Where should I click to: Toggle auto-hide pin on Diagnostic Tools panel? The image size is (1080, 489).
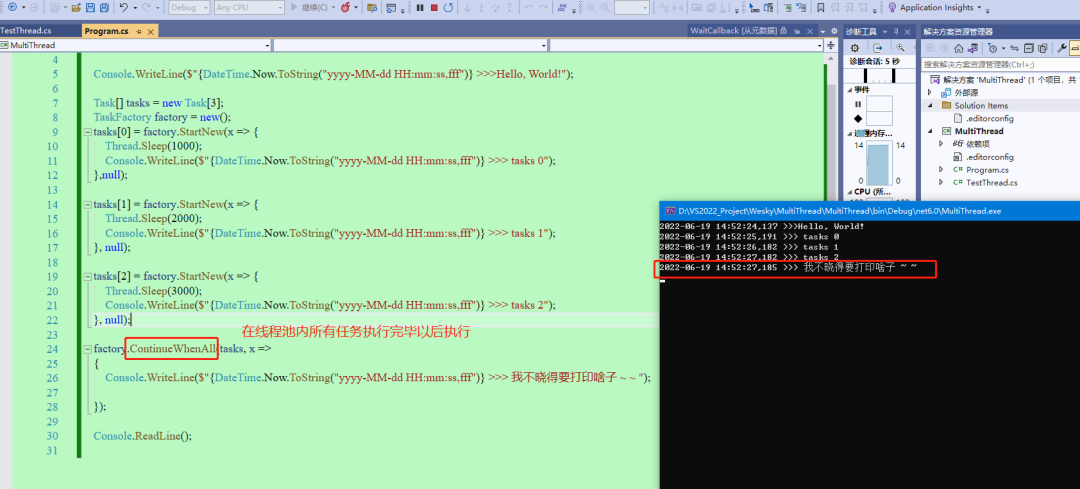point(896,32)
